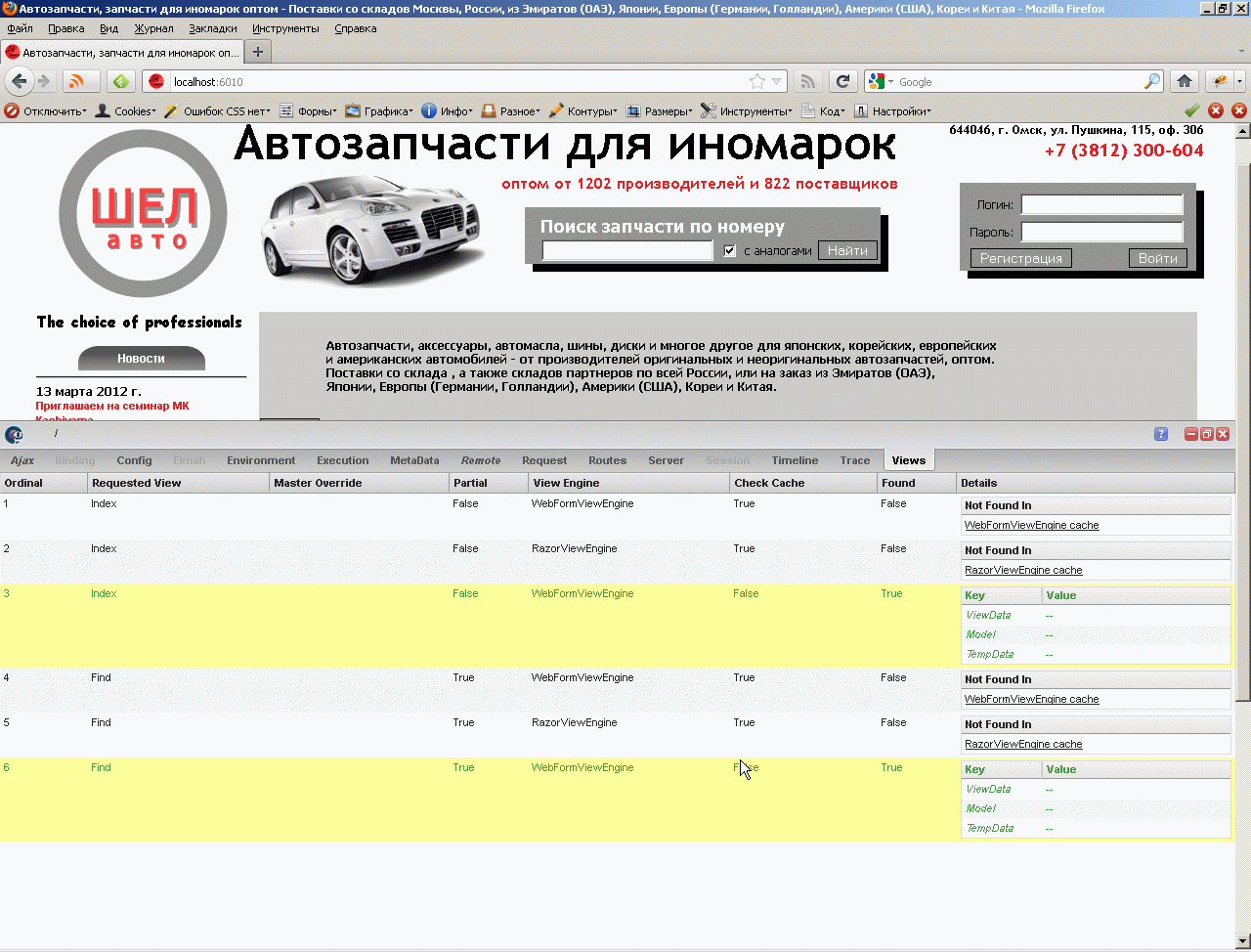Open the Настройки dropdown menu
1251x952 pixels.
893,111
